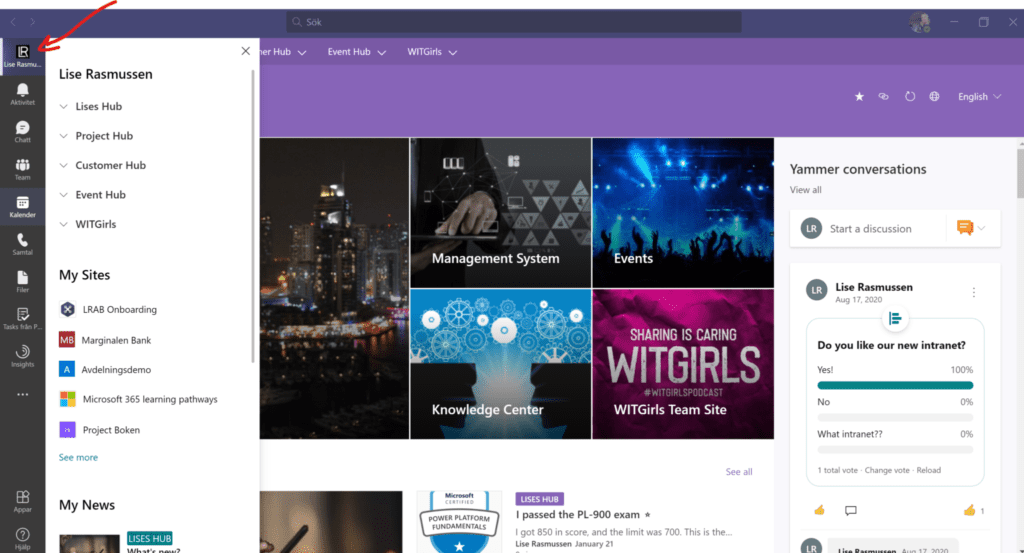Show more apps ellipsis in sidebar

coord(22,394)
